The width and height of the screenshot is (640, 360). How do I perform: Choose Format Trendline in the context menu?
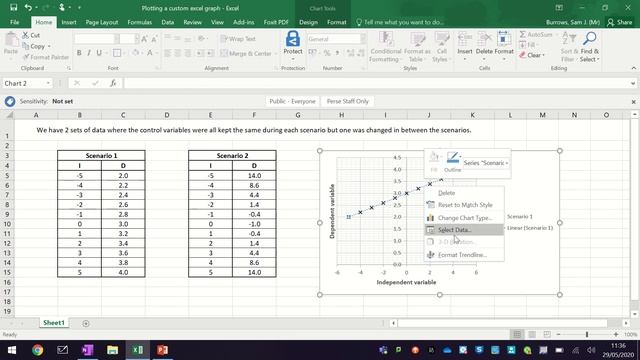click(x=464, y=255)
